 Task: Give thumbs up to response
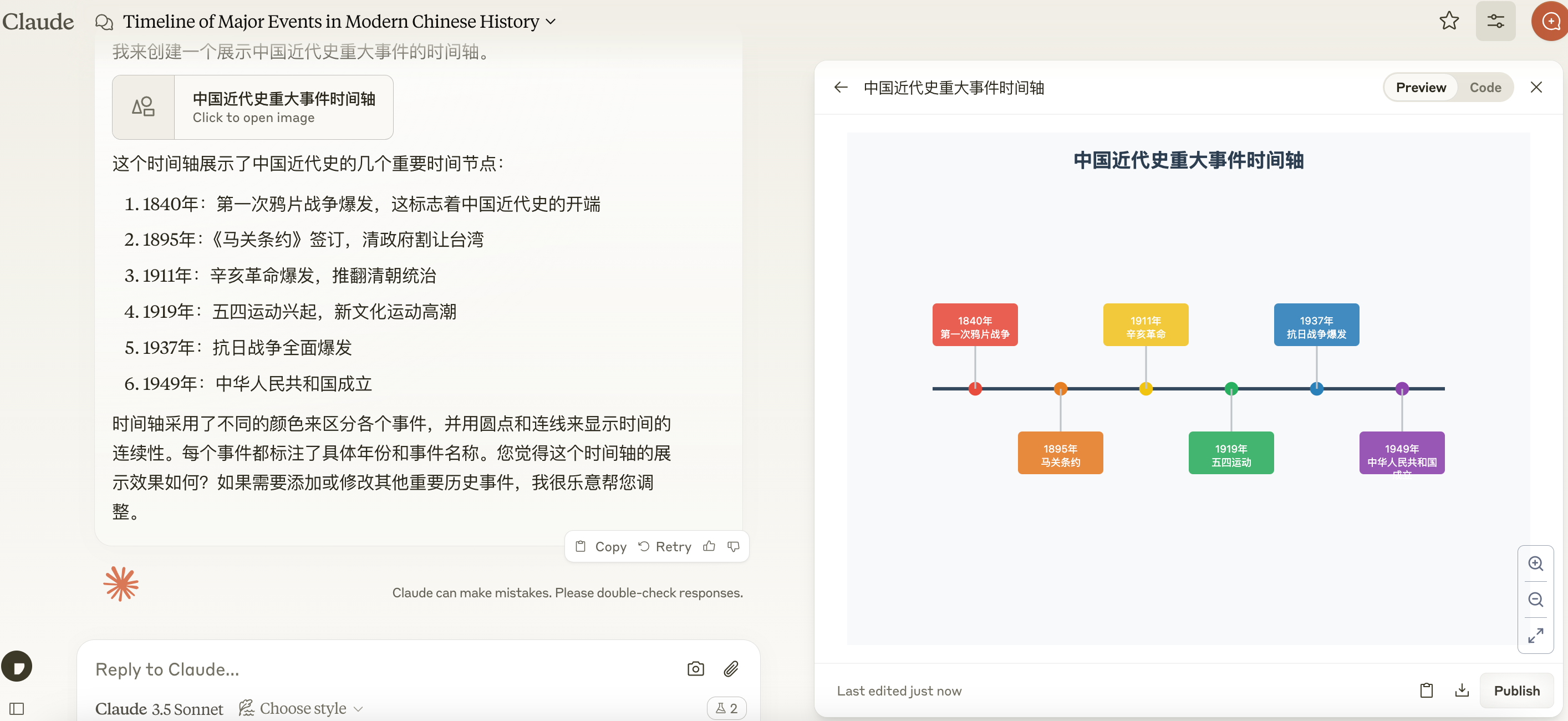709,546
